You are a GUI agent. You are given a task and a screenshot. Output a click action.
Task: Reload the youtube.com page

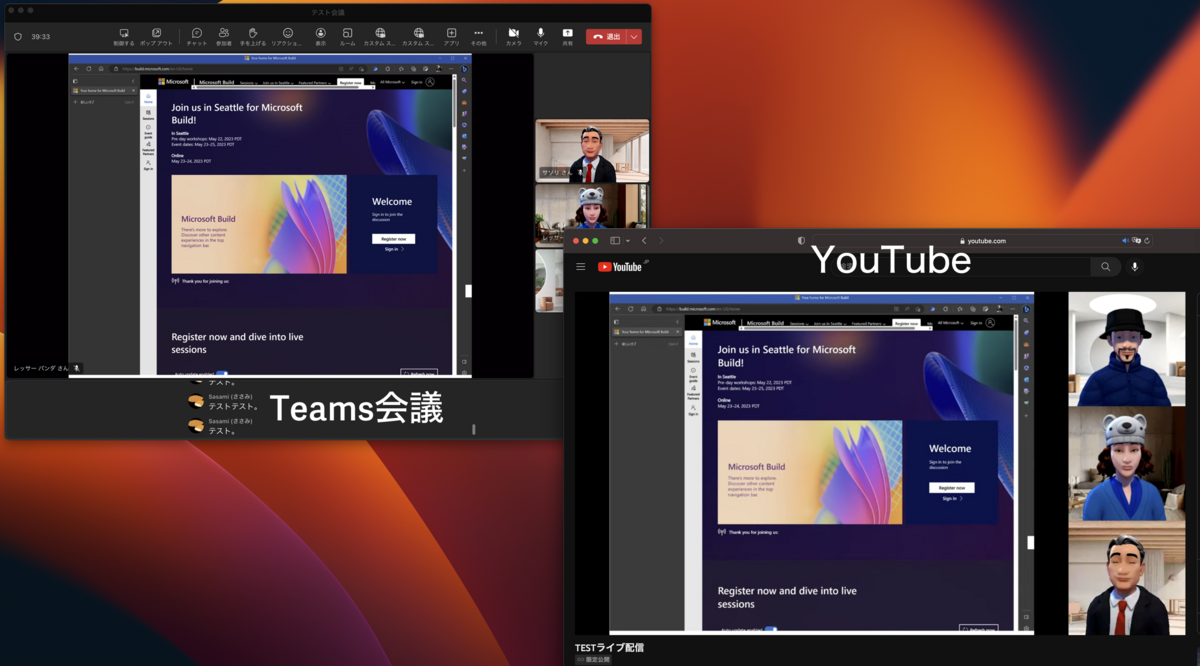click(1147, 241)
